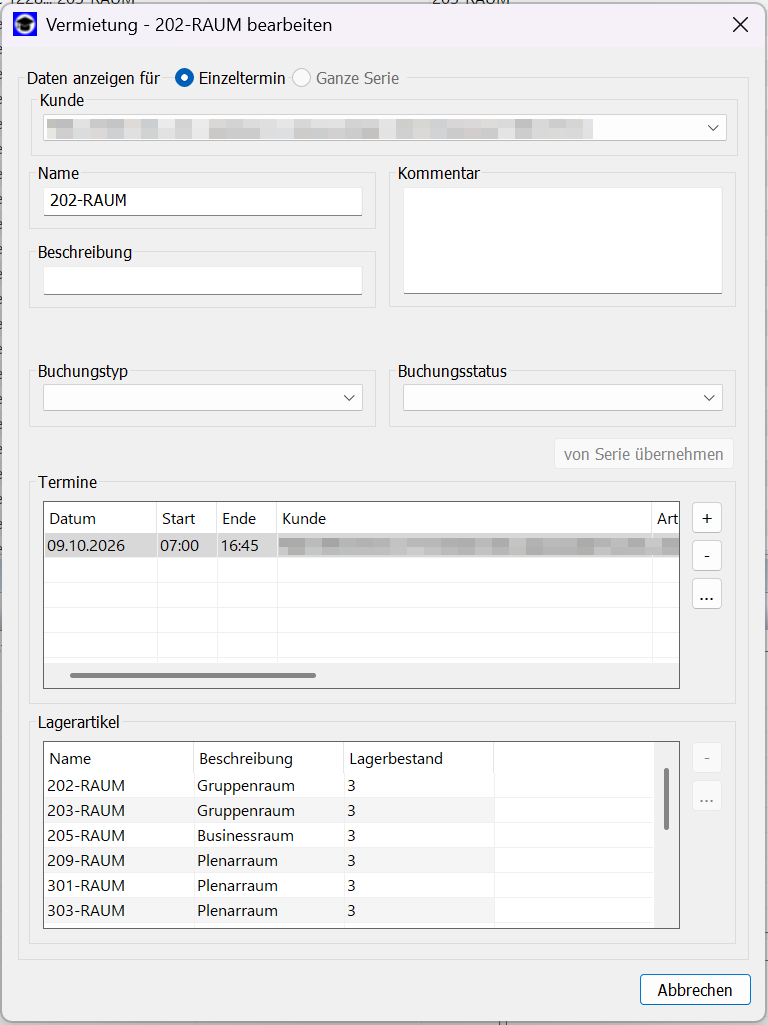
Task: Click the vertical scrollbar in Lagerartikel list
Action: pyautogui.click(x=666, y=799)
